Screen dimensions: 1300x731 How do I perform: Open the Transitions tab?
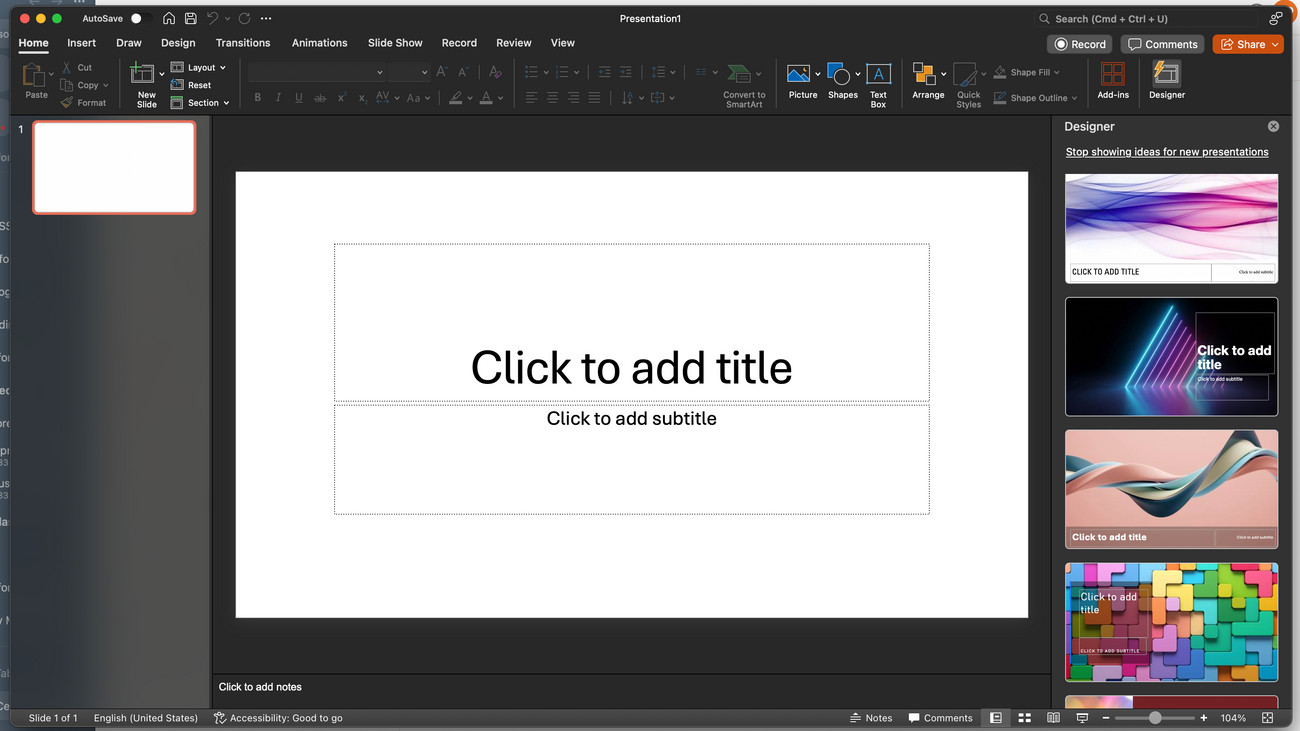[243, 43]
